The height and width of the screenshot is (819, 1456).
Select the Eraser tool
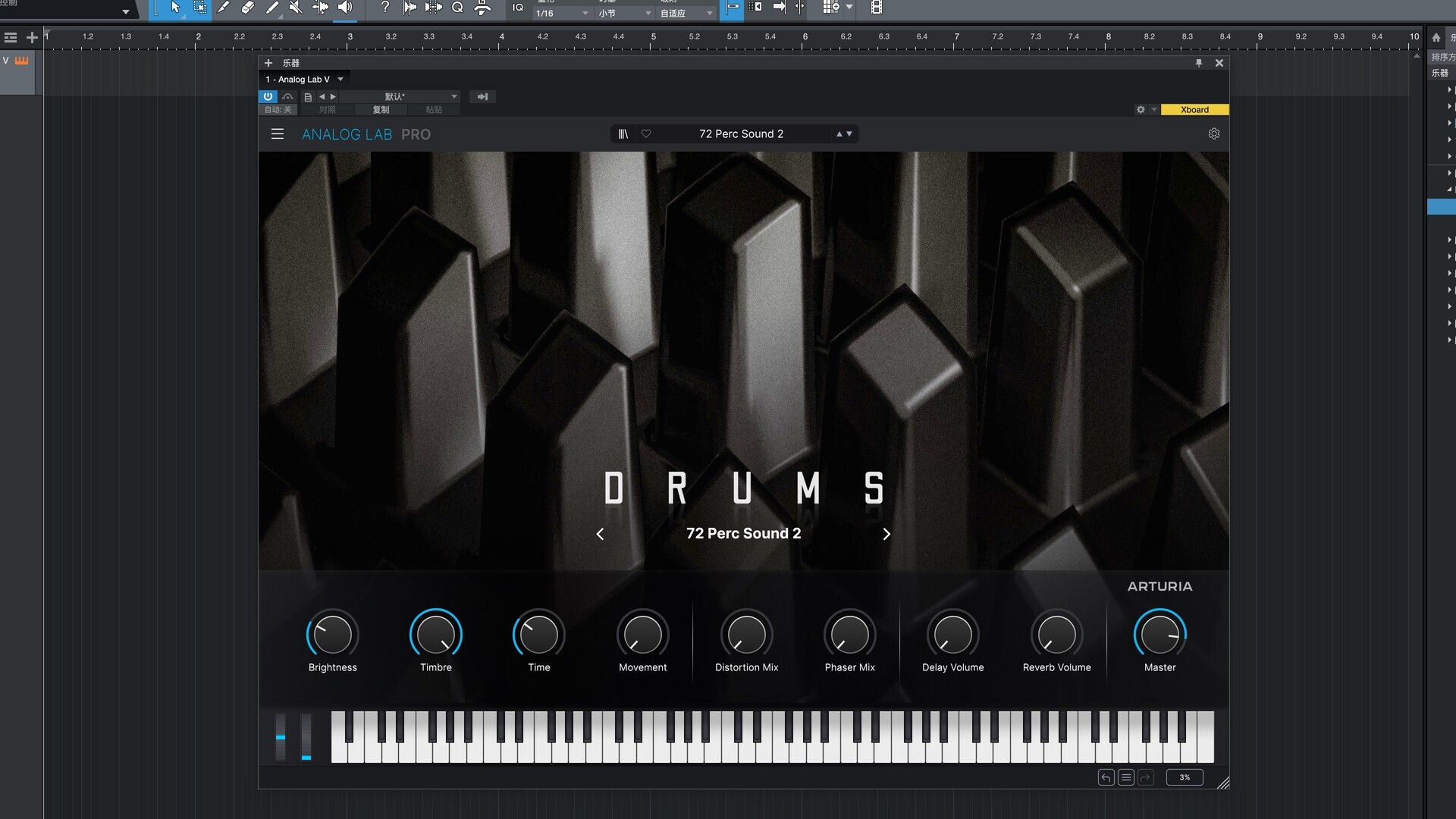[x=247, y=8]
